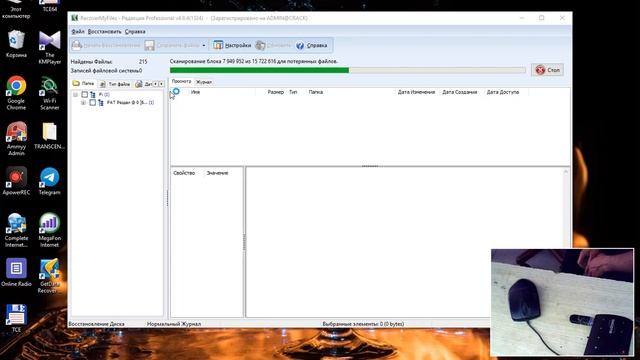Switch to the Дата tab in left panel
This screenshot has width=640, height=360.
143,84
